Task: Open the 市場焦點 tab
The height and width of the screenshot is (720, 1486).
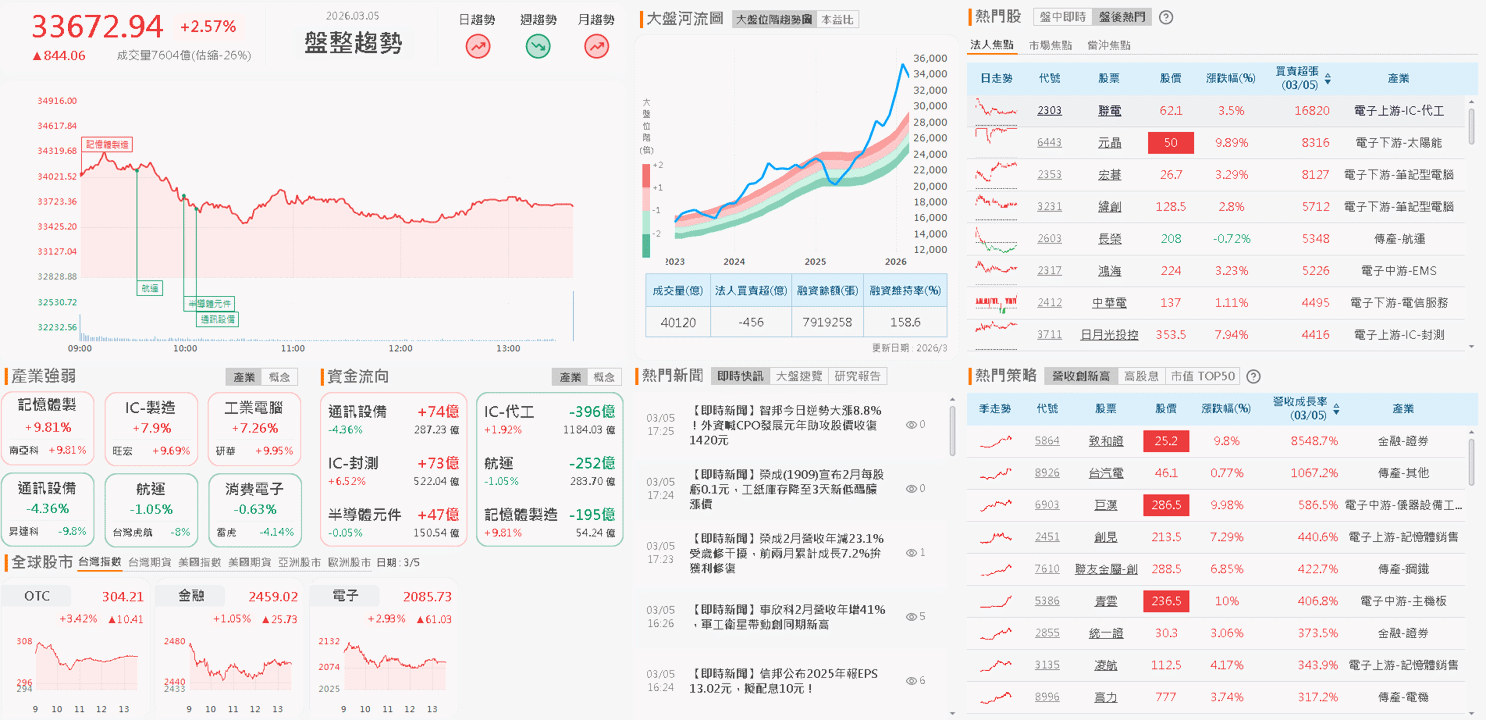Action: pyautogui.click(x=1050, y=45)
